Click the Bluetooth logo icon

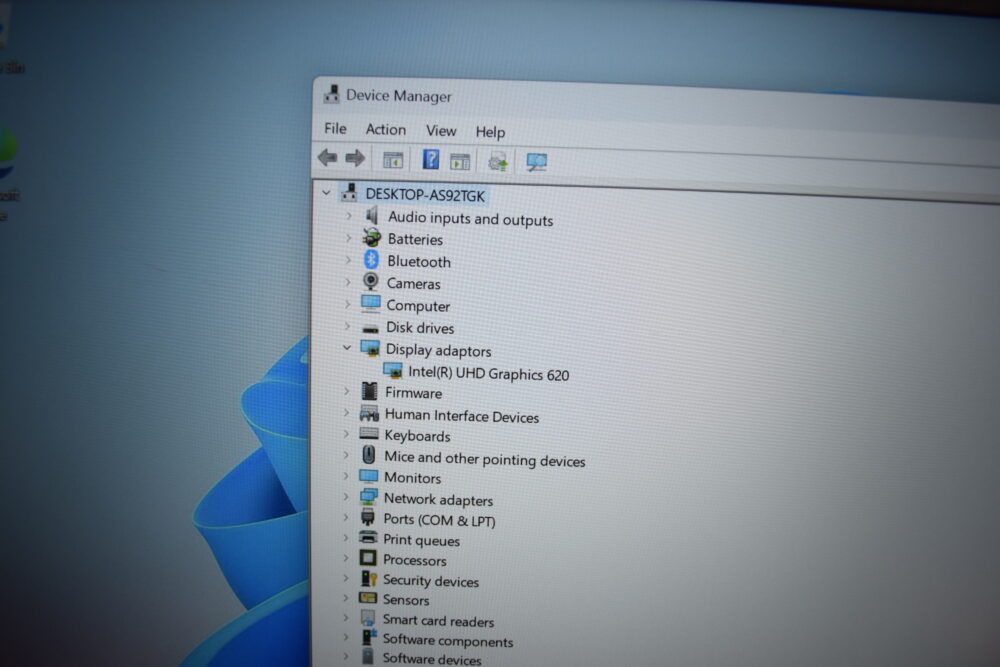371,260
